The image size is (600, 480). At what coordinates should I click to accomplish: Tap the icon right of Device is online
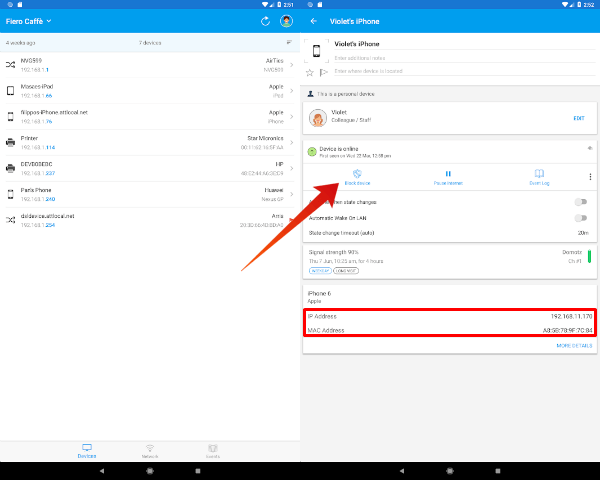[x=590, y=148]
